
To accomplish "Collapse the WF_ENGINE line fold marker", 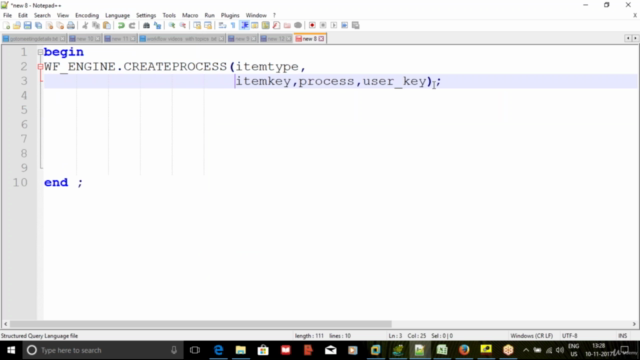I will point(40,67).
